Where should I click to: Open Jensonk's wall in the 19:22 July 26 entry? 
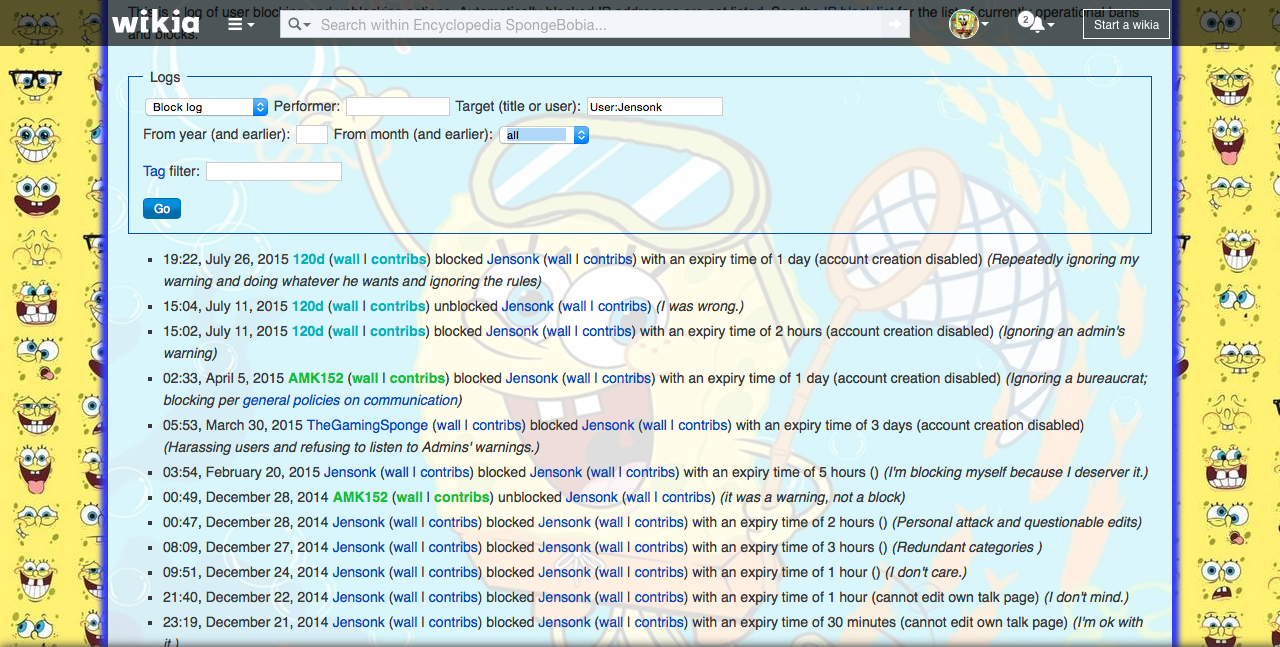pyautogui.click(x=560, y=259)
